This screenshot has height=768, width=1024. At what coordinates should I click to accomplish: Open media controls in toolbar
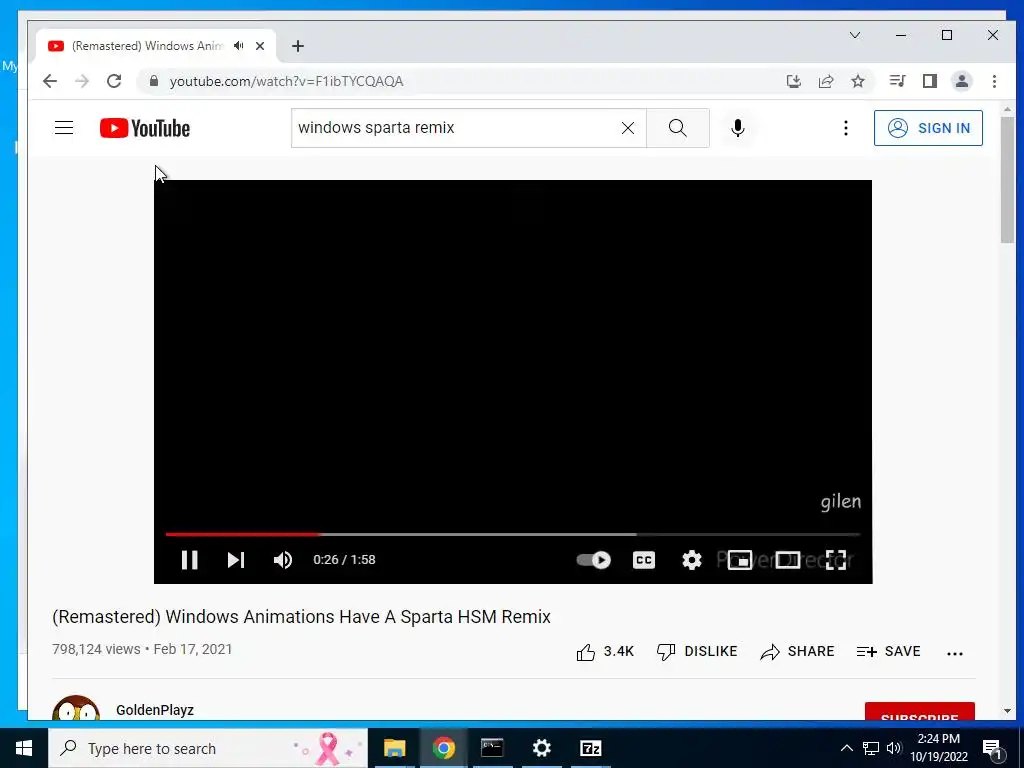coord(897,81)
